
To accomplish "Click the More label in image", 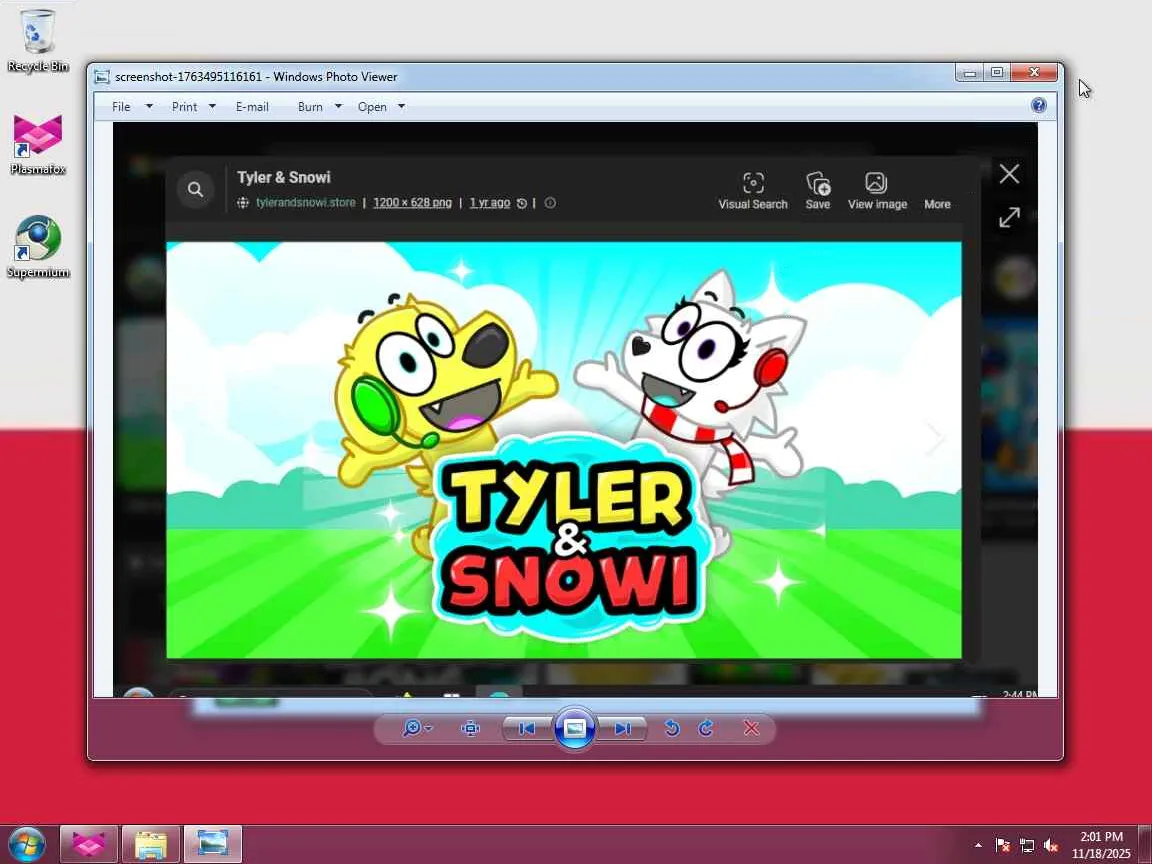I will tap(937, 204).
